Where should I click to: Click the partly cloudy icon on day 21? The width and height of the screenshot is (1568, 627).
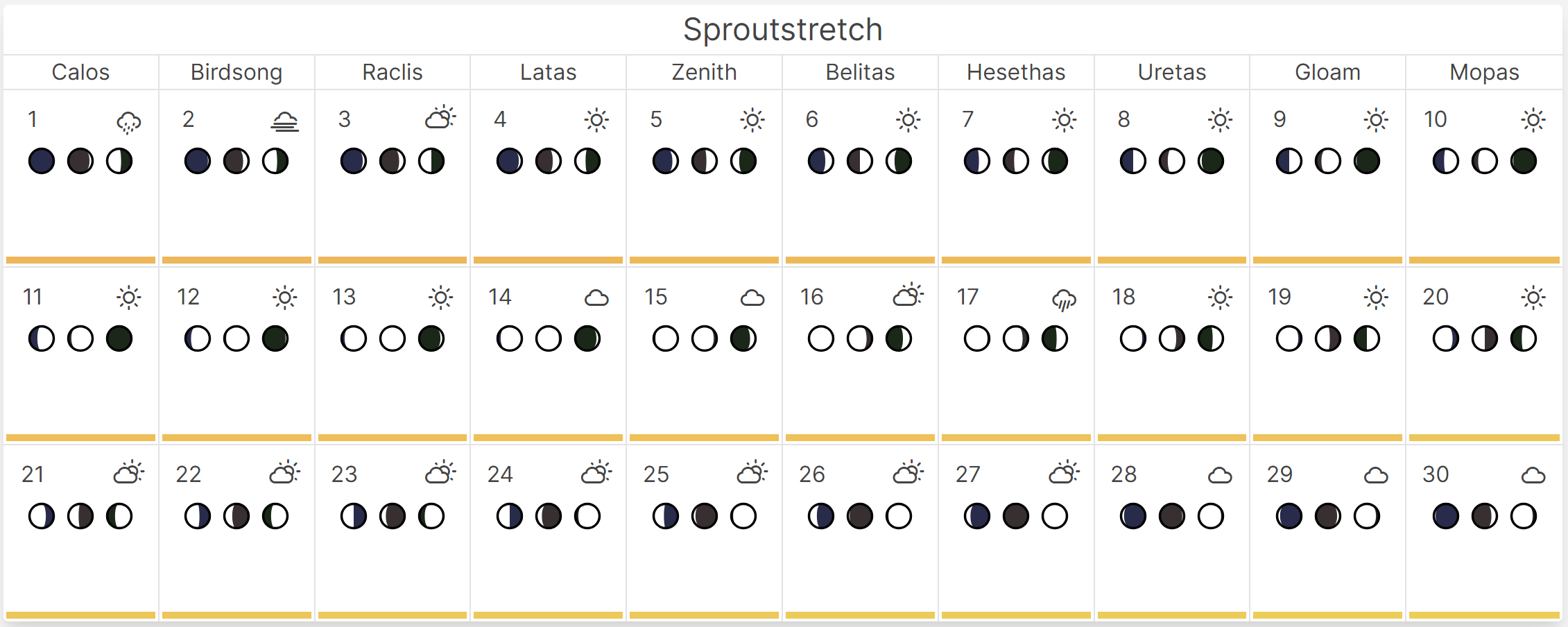pos(128,473)
